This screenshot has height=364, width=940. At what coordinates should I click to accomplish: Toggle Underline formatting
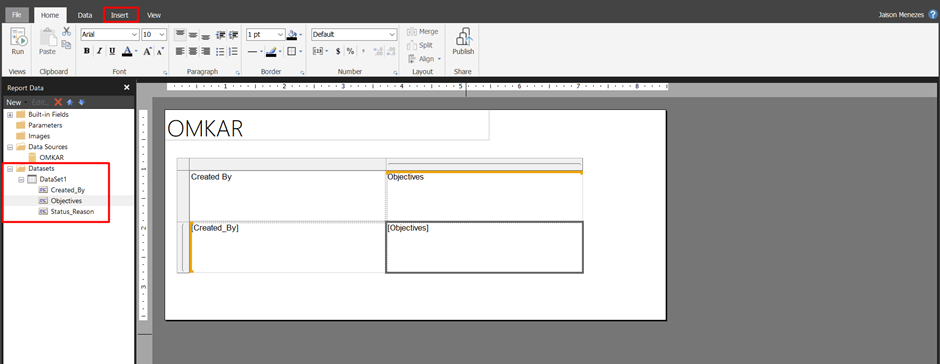click(112, 52)
